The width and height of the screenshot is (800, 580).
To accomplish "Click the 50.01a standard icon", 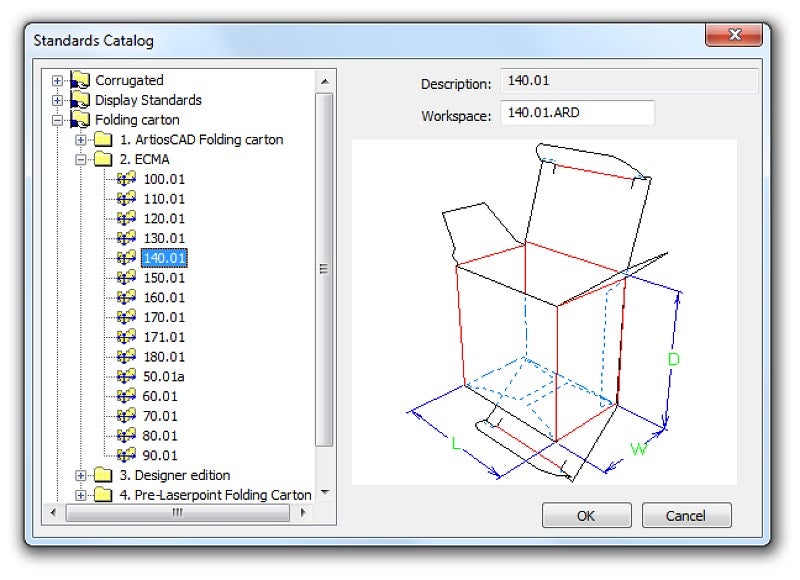I will (x=127, y=377).
